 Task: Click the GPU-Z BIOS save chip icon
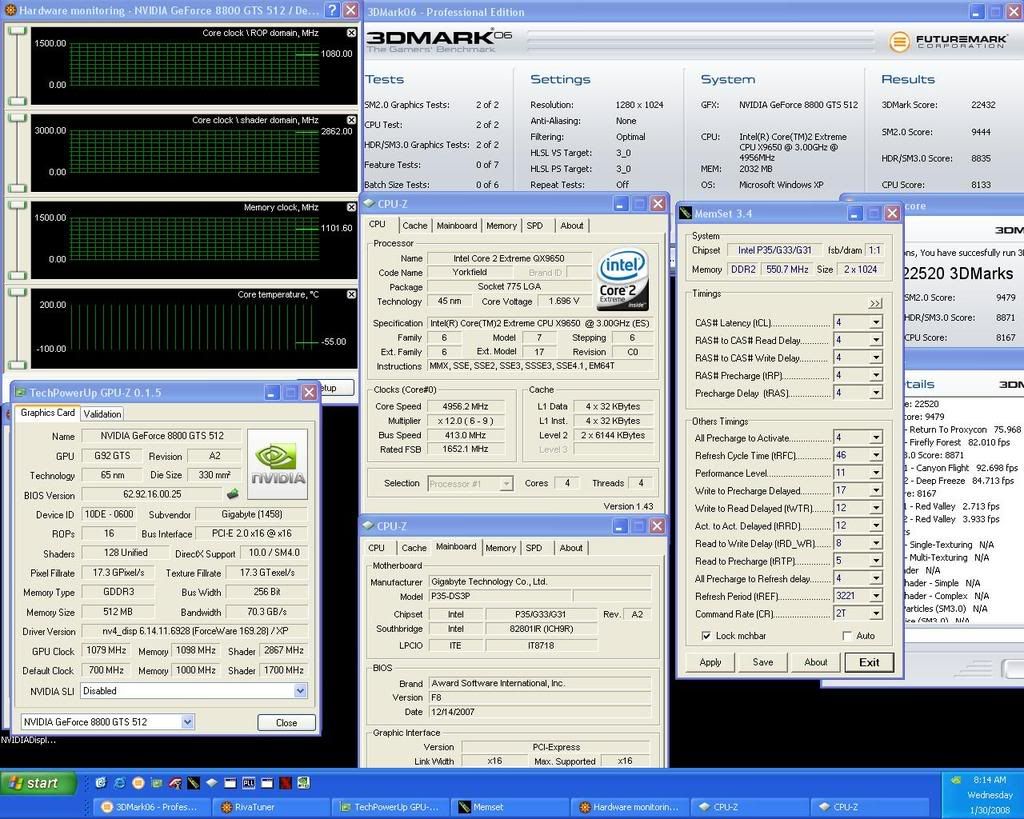[233, 493]
